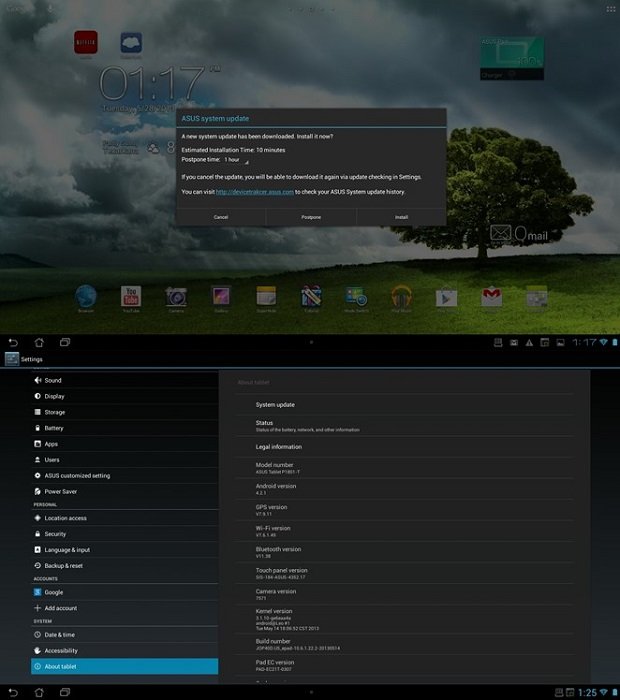Open the all-apps grid in the top corner
Viewport: 620px width, 700px height.
click(x=611, y=9)
